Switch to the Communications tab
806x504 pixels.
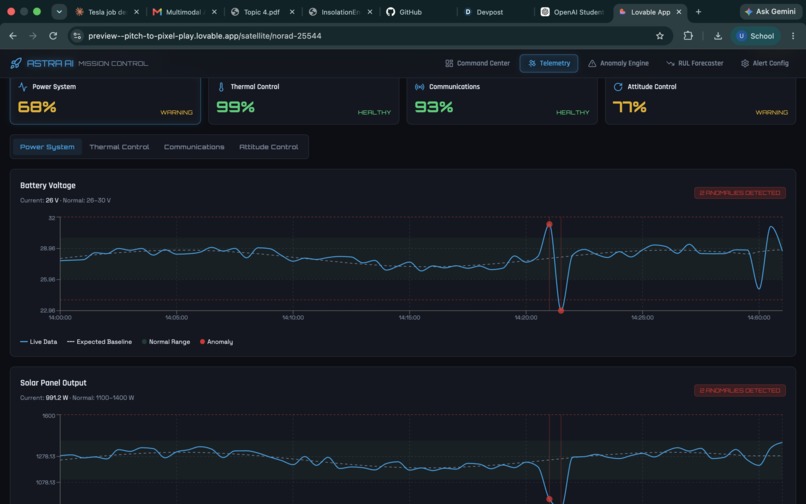[194, 147]
